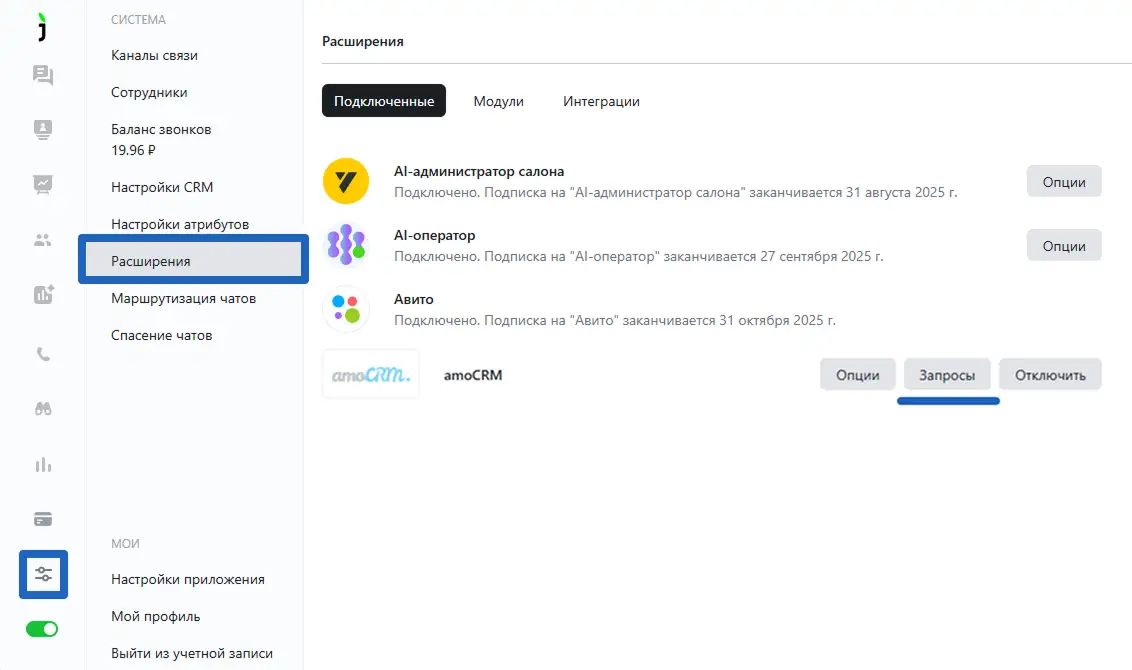Click the amoCRM logo thumbnail
Screen dimensions: 1132x670
[x=371, y=375]
